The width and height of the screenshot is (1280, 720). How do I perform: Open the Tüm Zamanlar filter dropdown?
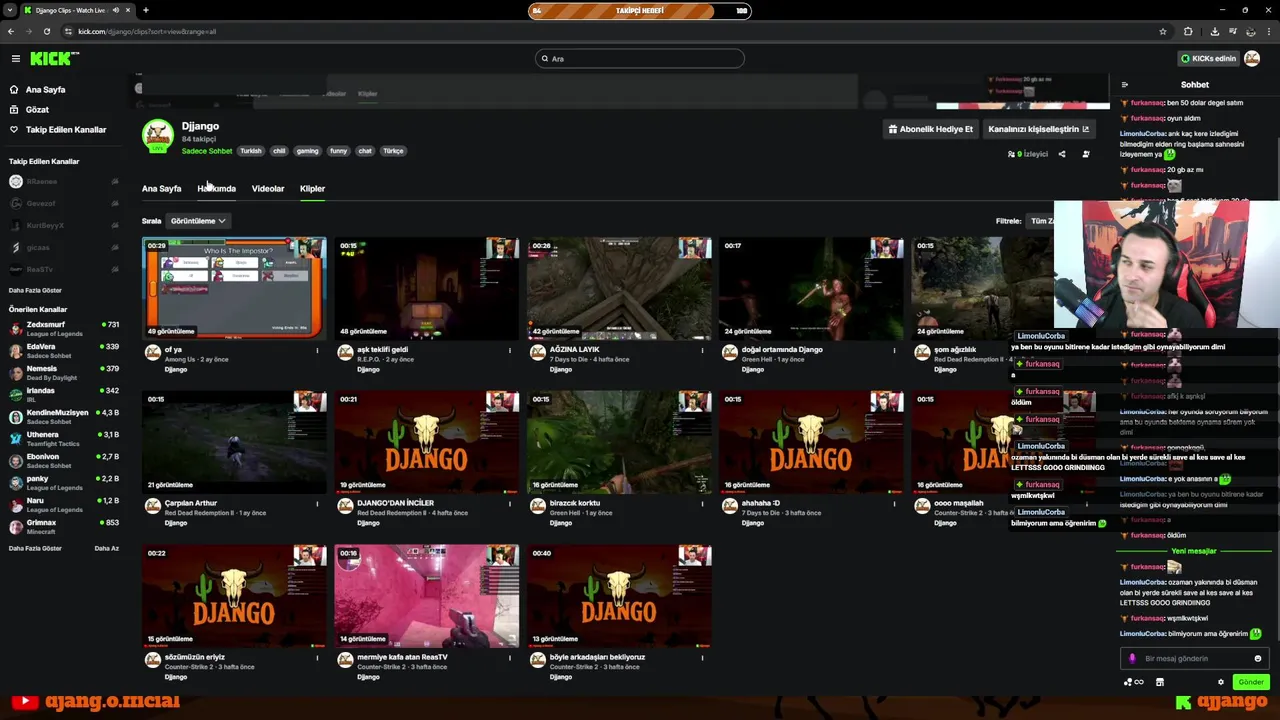click(x=1041, y=221)
